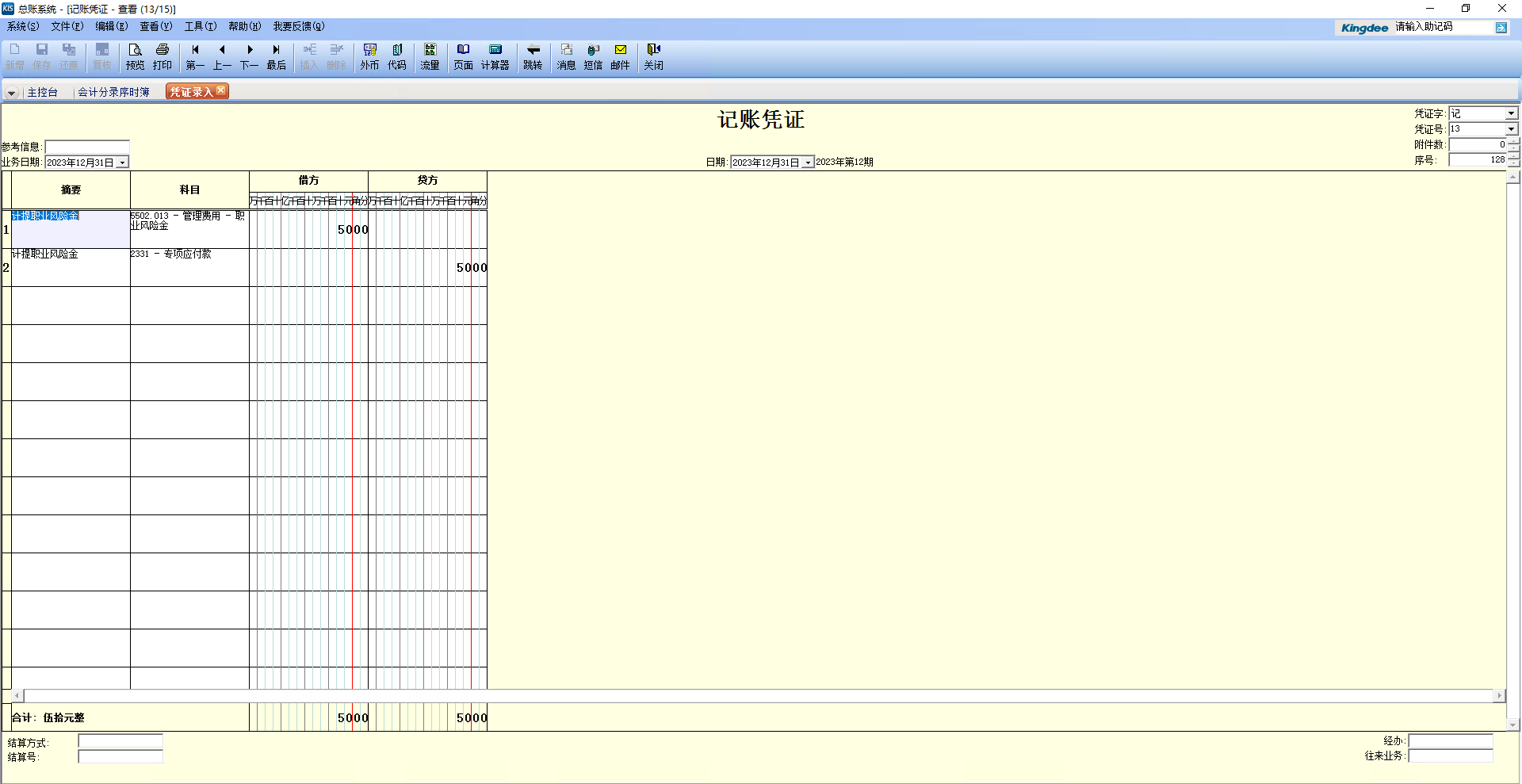Jump to the first voucher (第一)

195,56
